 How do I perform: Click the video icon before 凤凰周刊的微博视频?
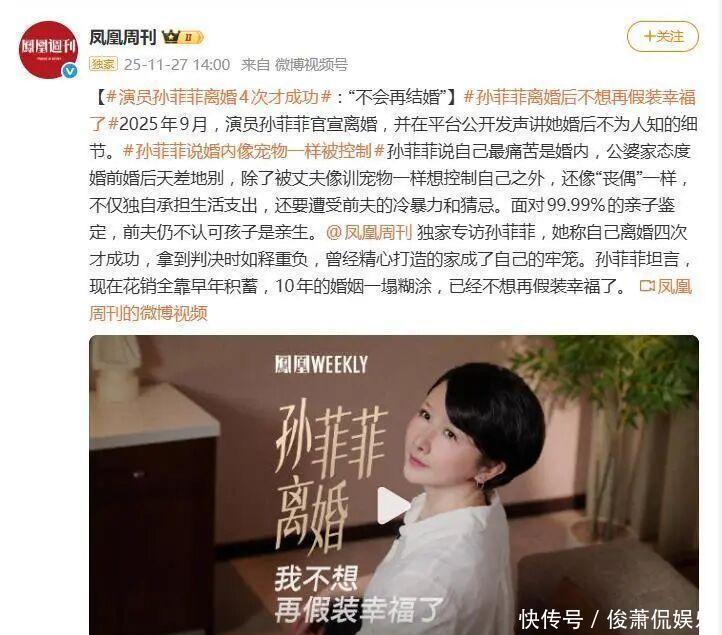[x=647, y=286]
